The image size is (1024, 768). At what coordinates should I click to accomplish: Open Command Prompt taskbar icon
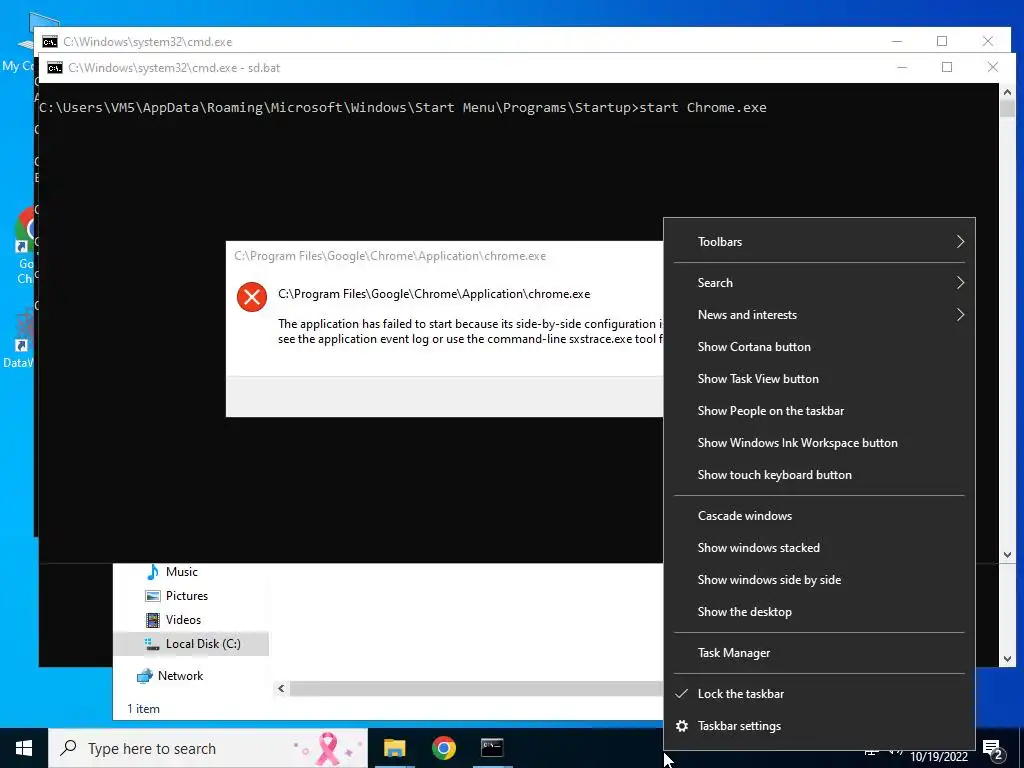(x=492, y=748)
